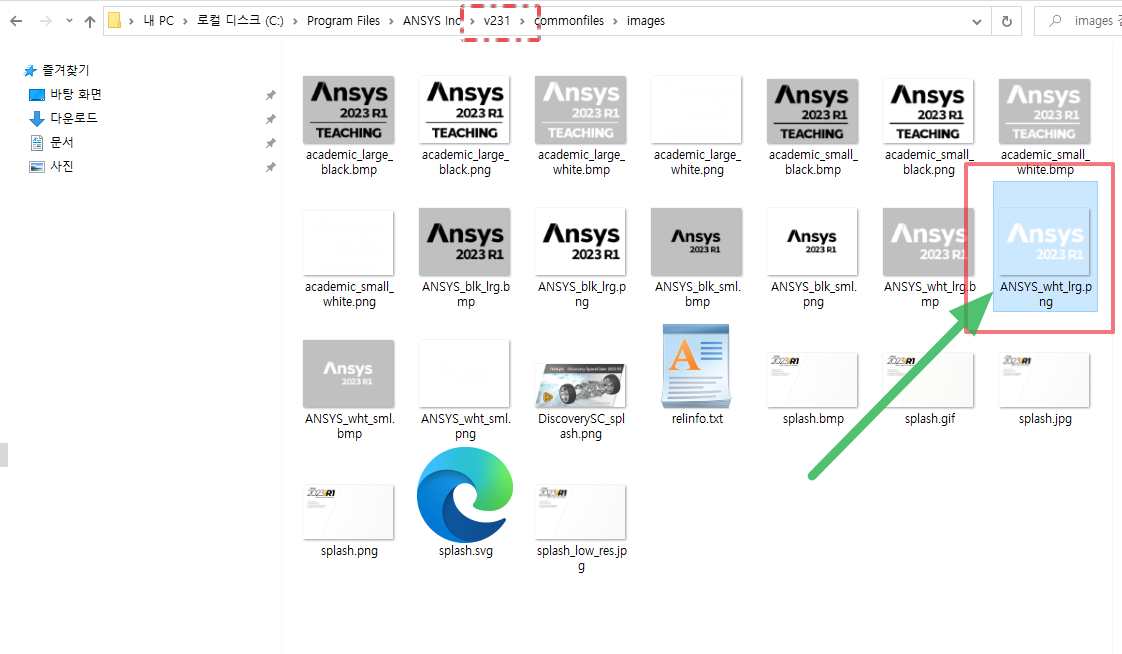
Task: Select academic_small_white.png file
Action: (348, 259)
